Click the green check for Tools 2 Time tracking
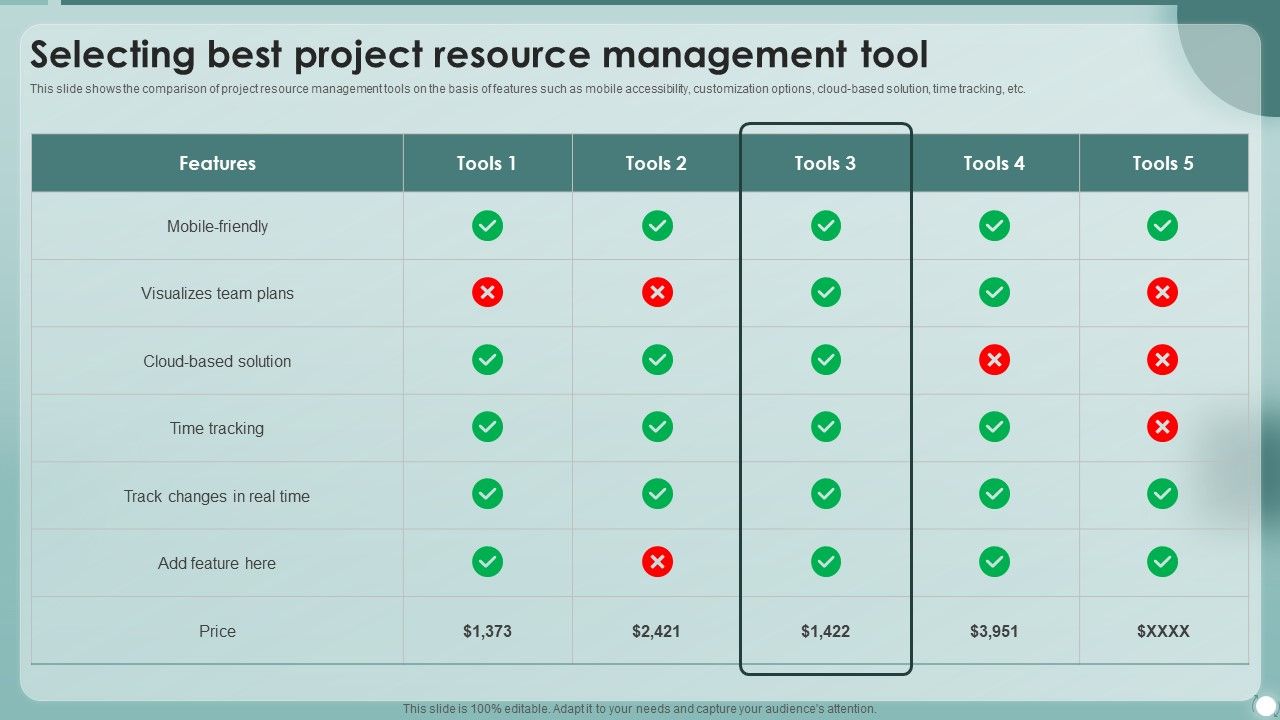 click(657, 427)
